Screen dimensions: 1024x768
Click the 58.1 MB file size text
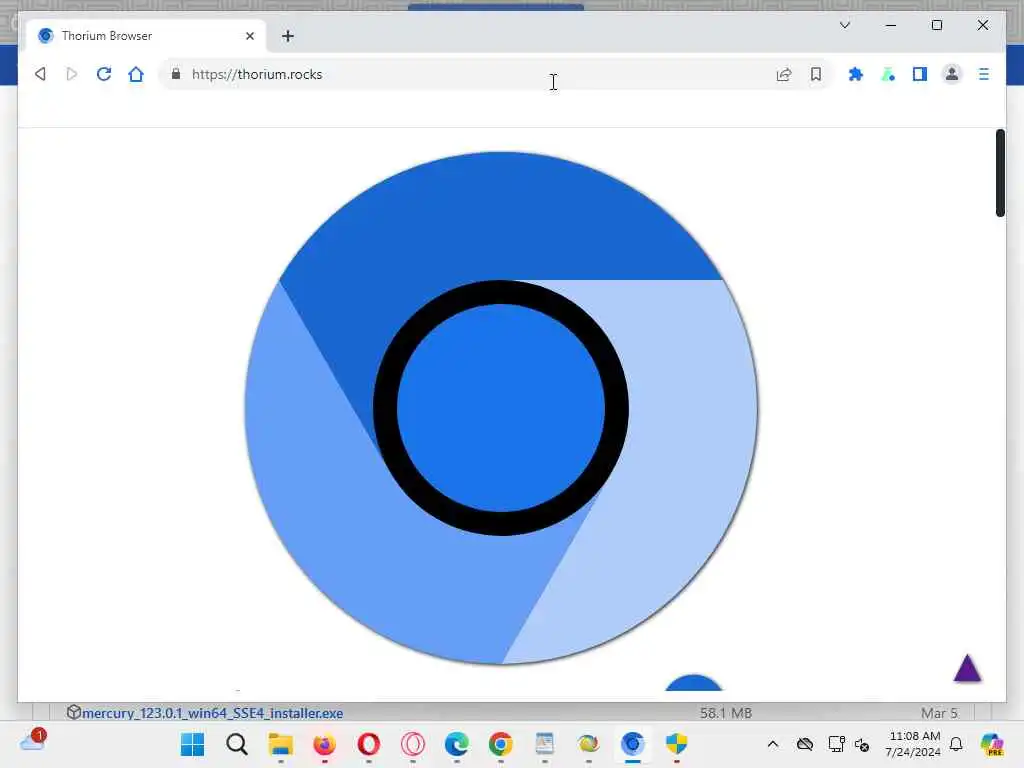point(726,712)
